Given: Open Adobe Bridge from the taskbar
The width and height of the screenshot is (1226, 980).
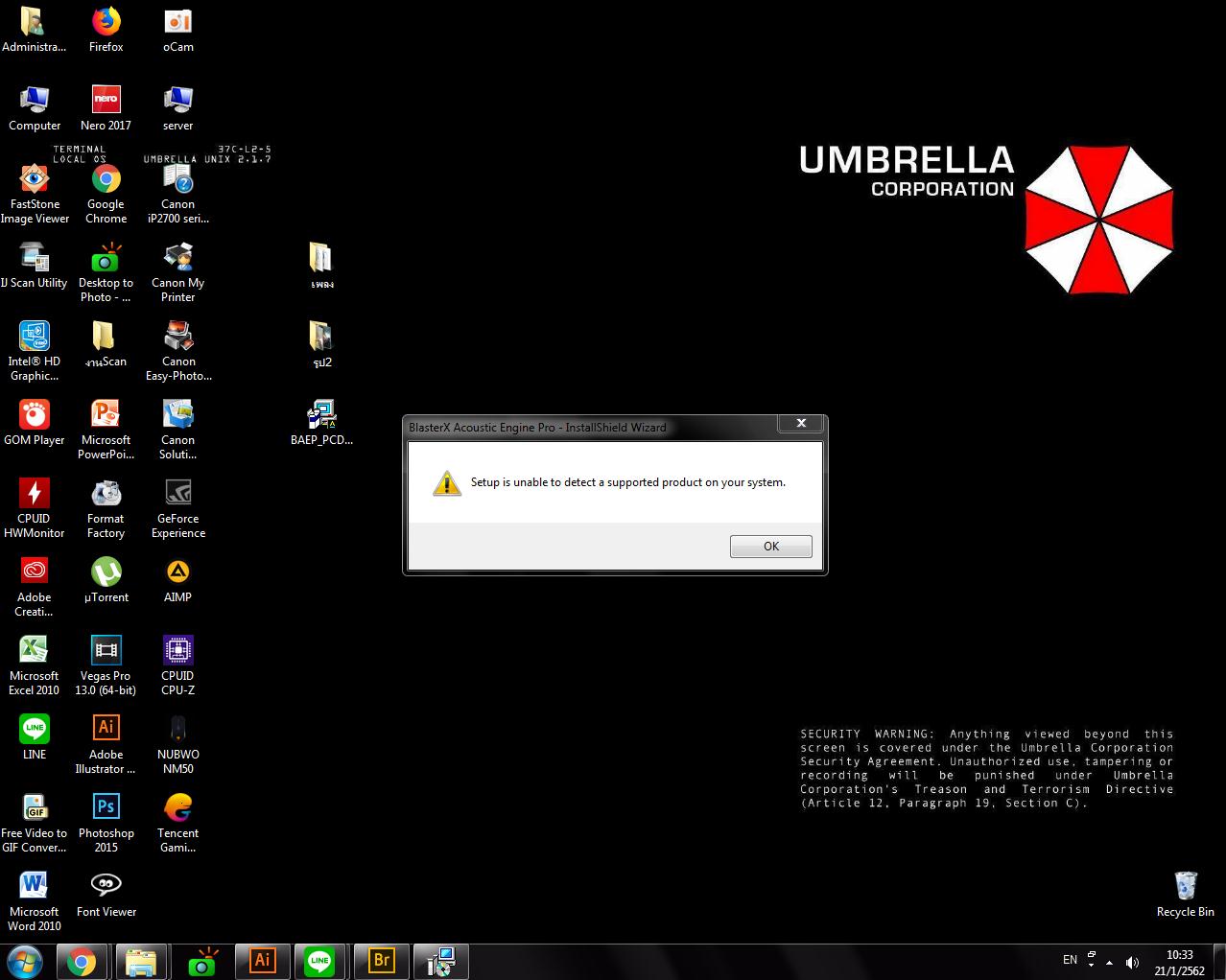Looking at the screenshot, I should 381,962.
